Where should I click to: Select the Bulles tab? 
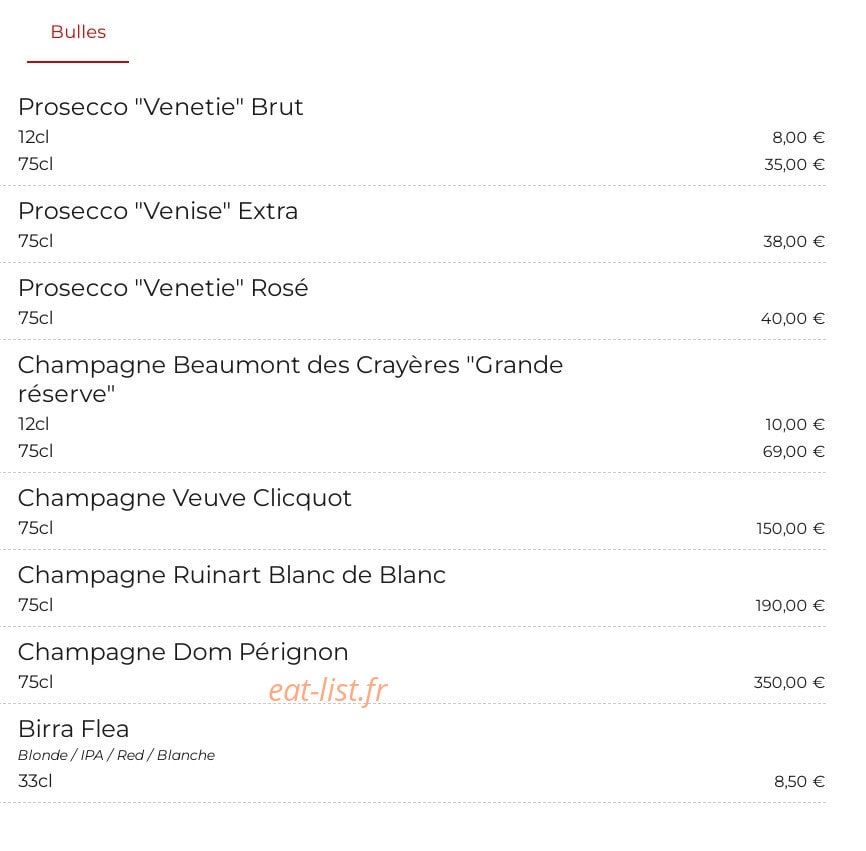[78, 32]
